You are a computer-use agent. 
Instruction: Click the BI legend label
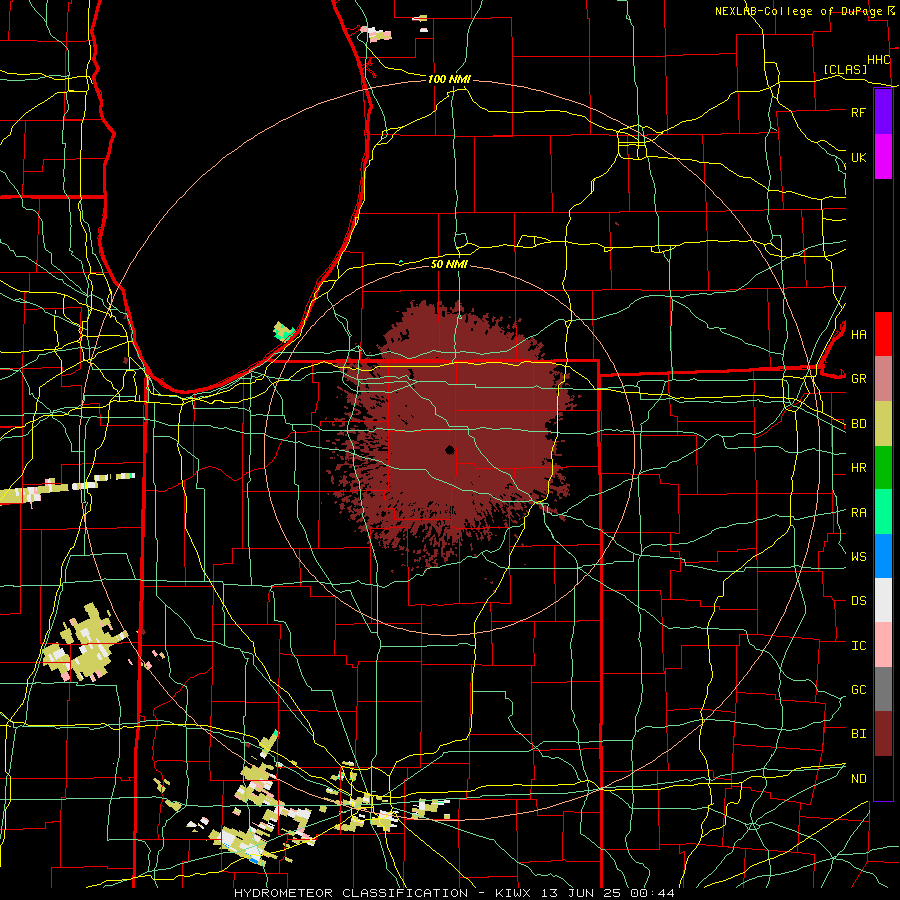[x=858, y=734]
